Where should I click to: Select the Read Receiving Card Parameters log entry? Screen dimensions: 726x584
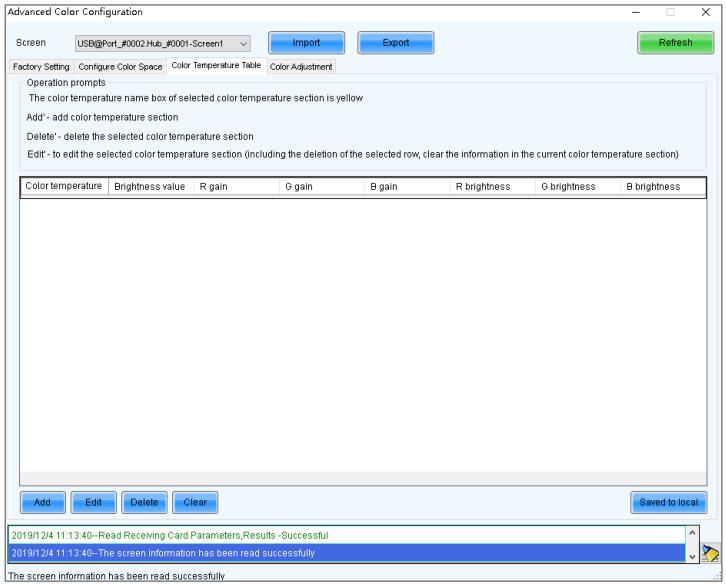pos(346,535)
